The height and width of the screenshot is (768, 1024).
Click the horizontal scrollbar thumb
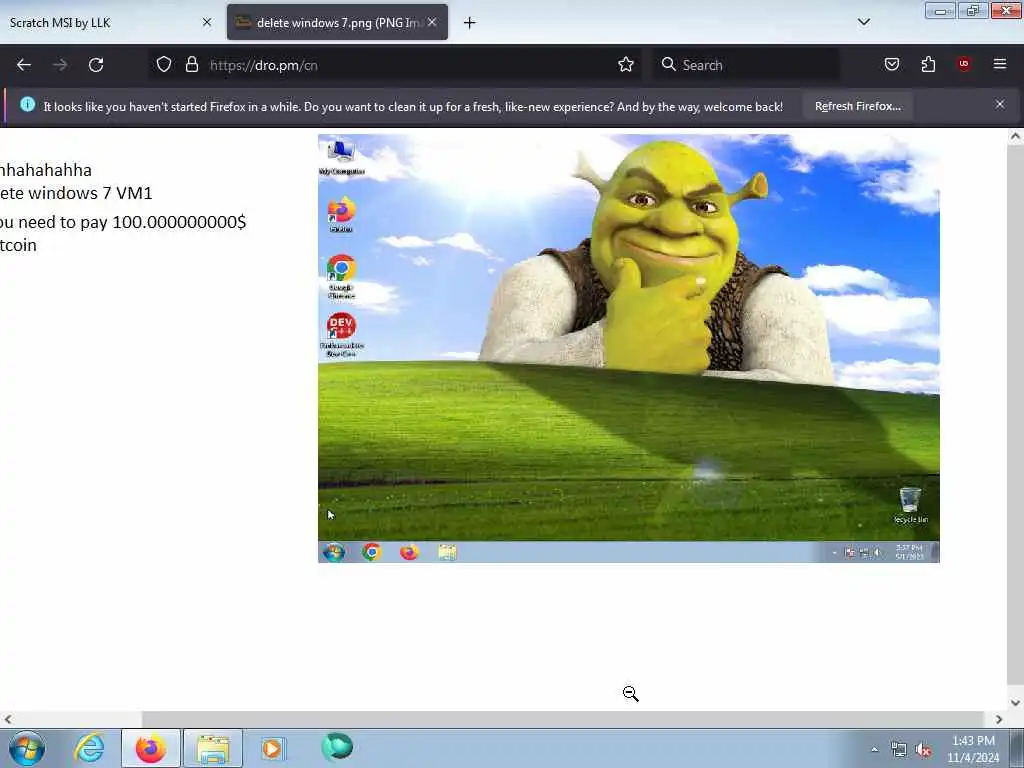coord(563,719)
